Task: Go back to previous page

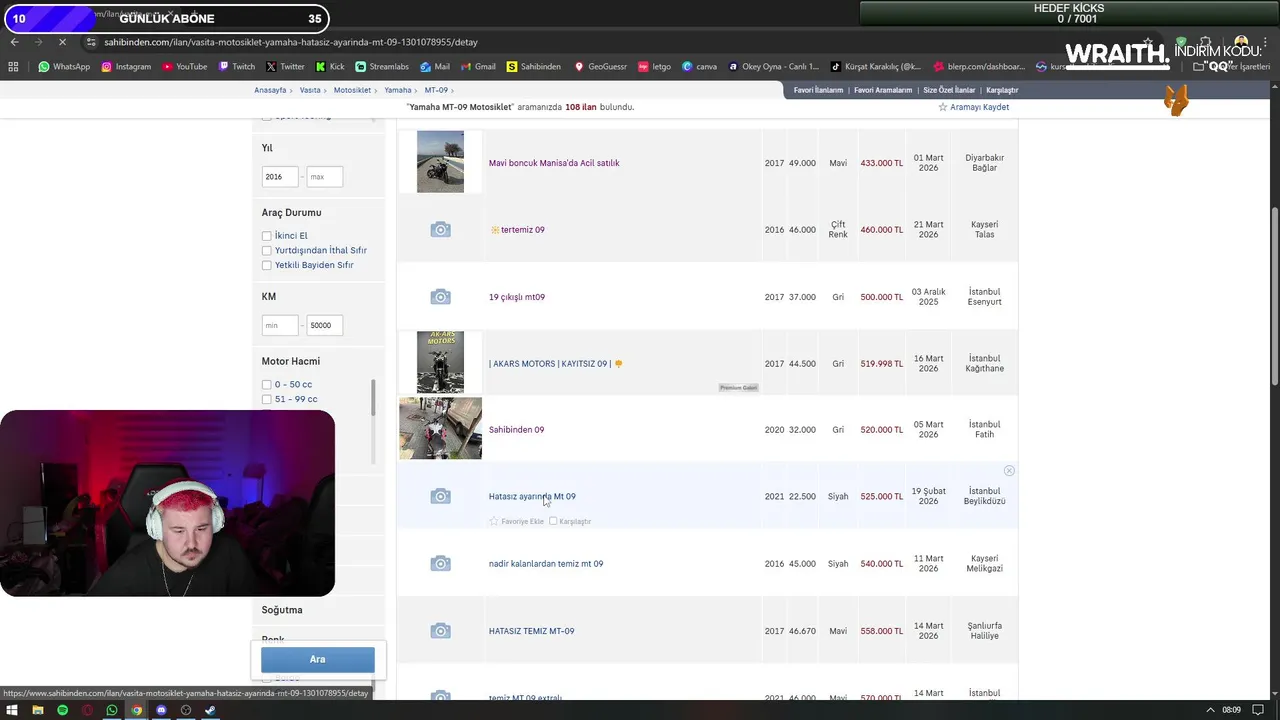Action: pos(14,42)
